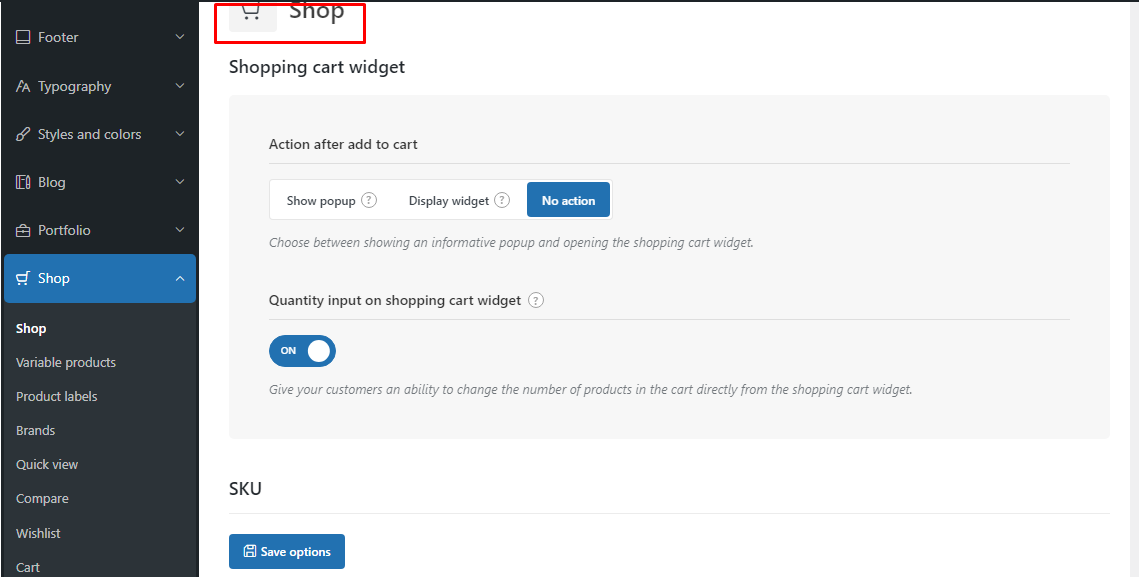Go to the Wishlist settings link
The image size is (1139, 577).
(x=38, y=533)
